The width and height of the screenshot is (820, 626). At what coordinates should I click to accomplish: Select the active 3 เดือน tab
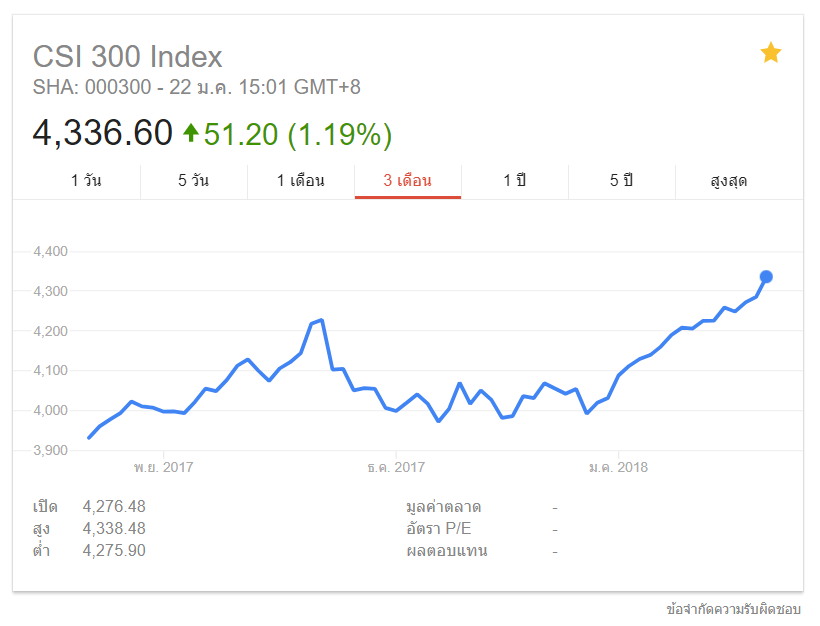coord(407,181)
